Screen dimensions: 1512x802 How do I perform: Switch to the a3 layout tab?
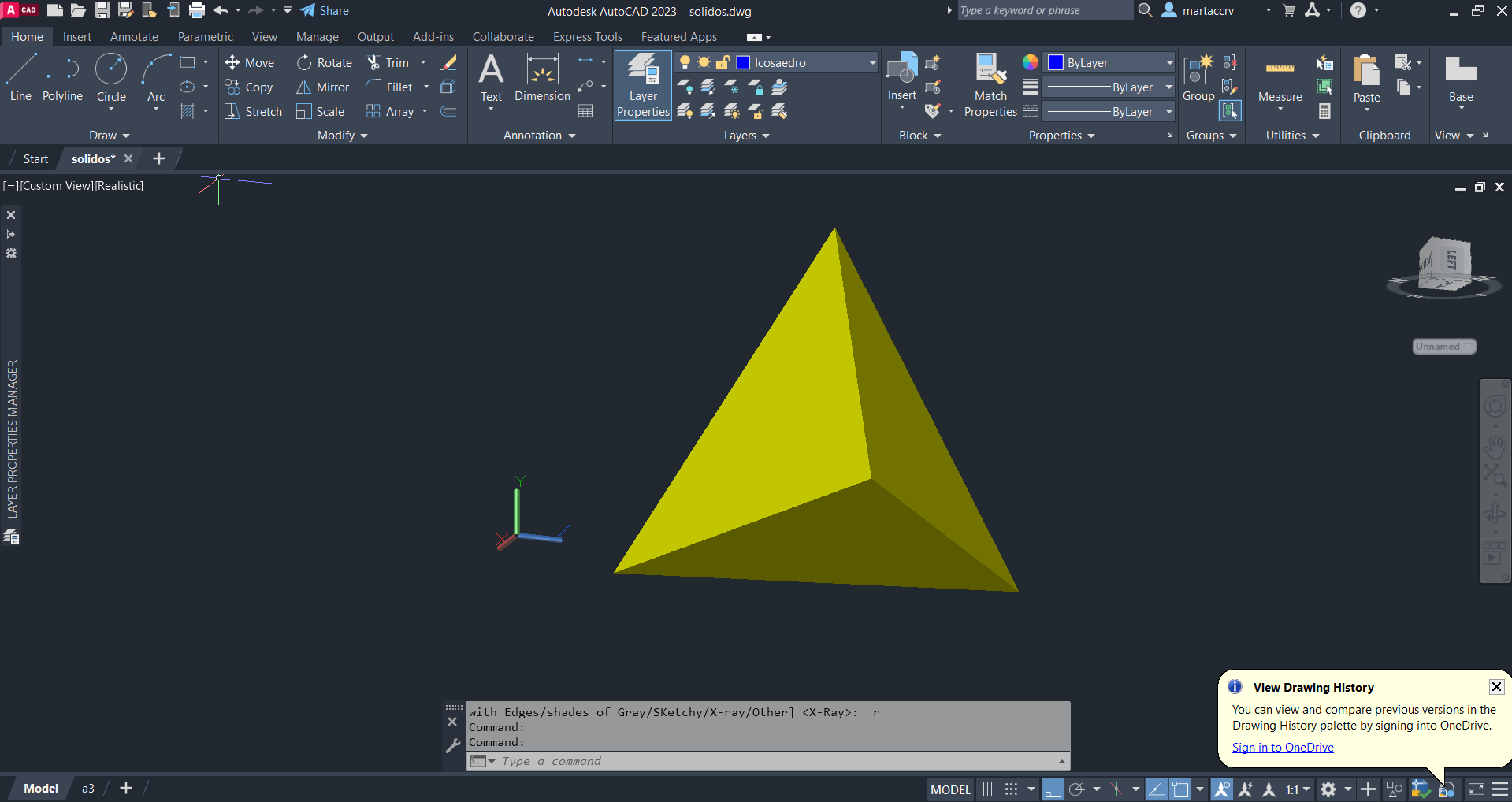pyautogui.click(x=88, y=789)
